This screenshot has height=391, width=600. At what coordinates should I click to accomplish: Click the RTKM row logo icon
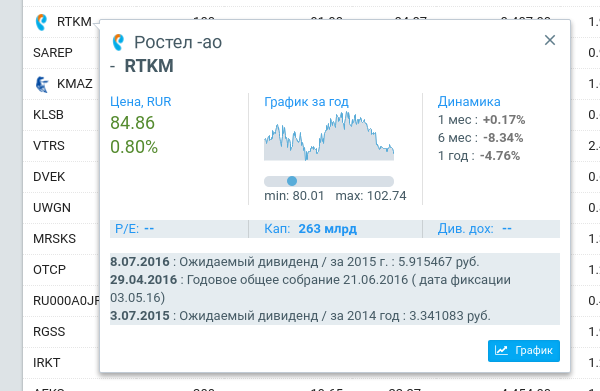pos(41,22)
